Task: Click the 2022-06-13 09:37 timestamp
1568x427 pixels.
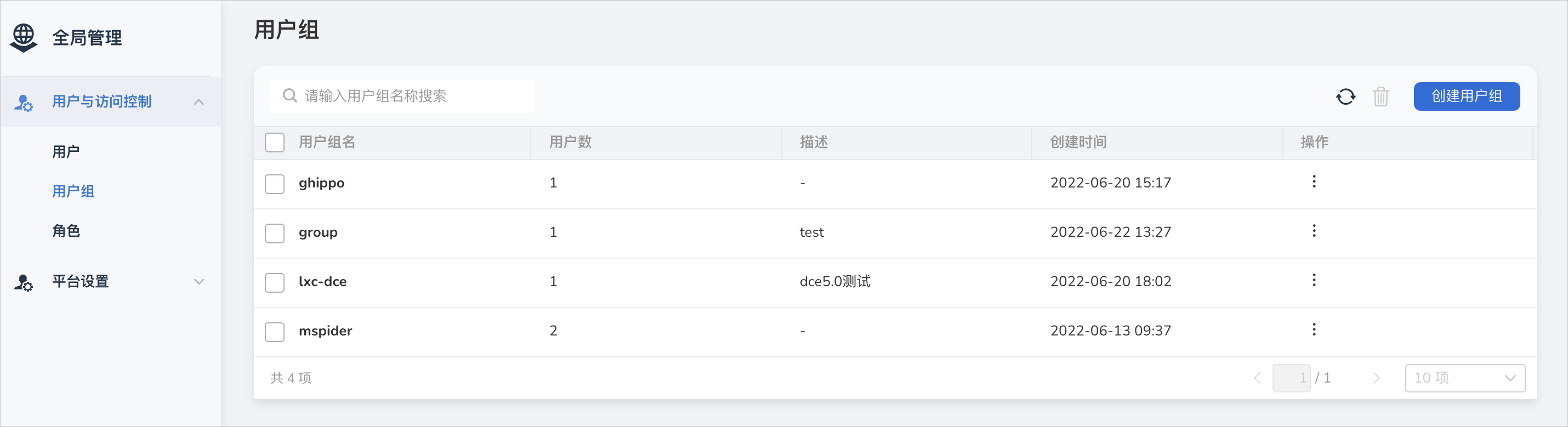Action: pyautogui.click(x=1110, y=331)
